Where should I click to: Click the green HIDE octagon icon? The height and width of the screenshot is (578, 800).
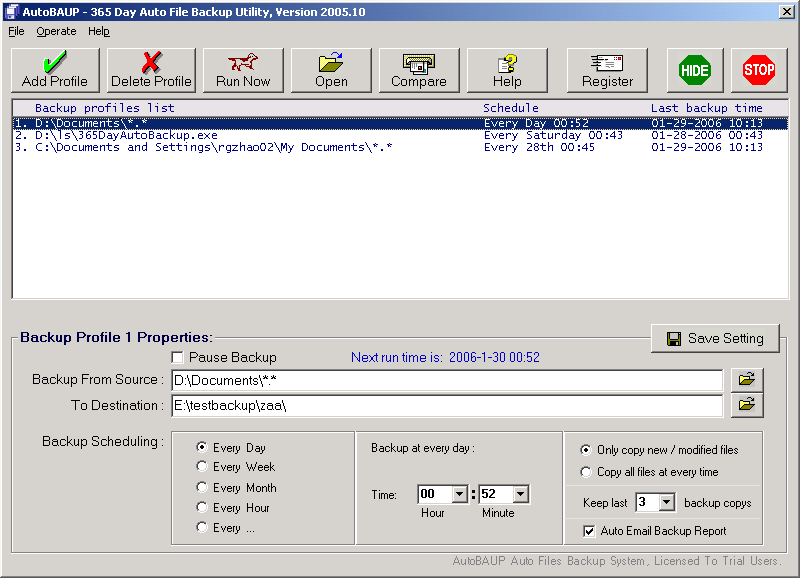[x=695, y=70]
